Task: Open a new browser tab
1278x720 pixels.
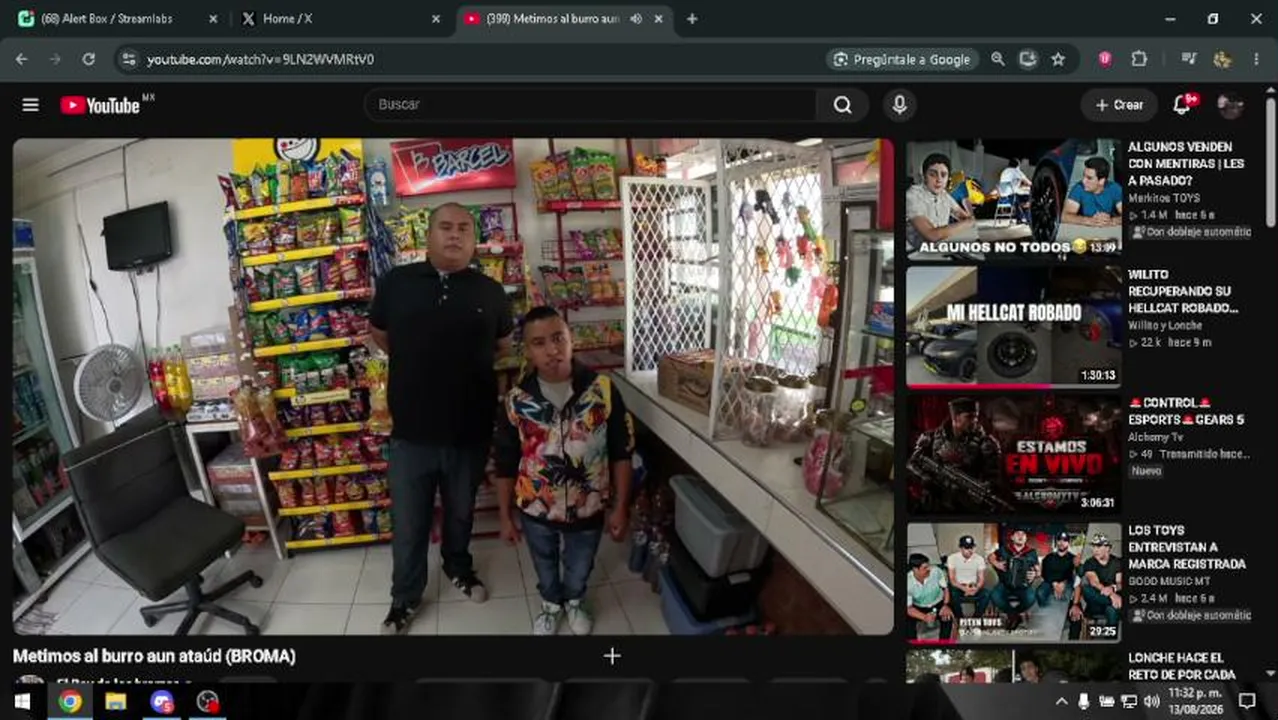Action: (692, 19)
